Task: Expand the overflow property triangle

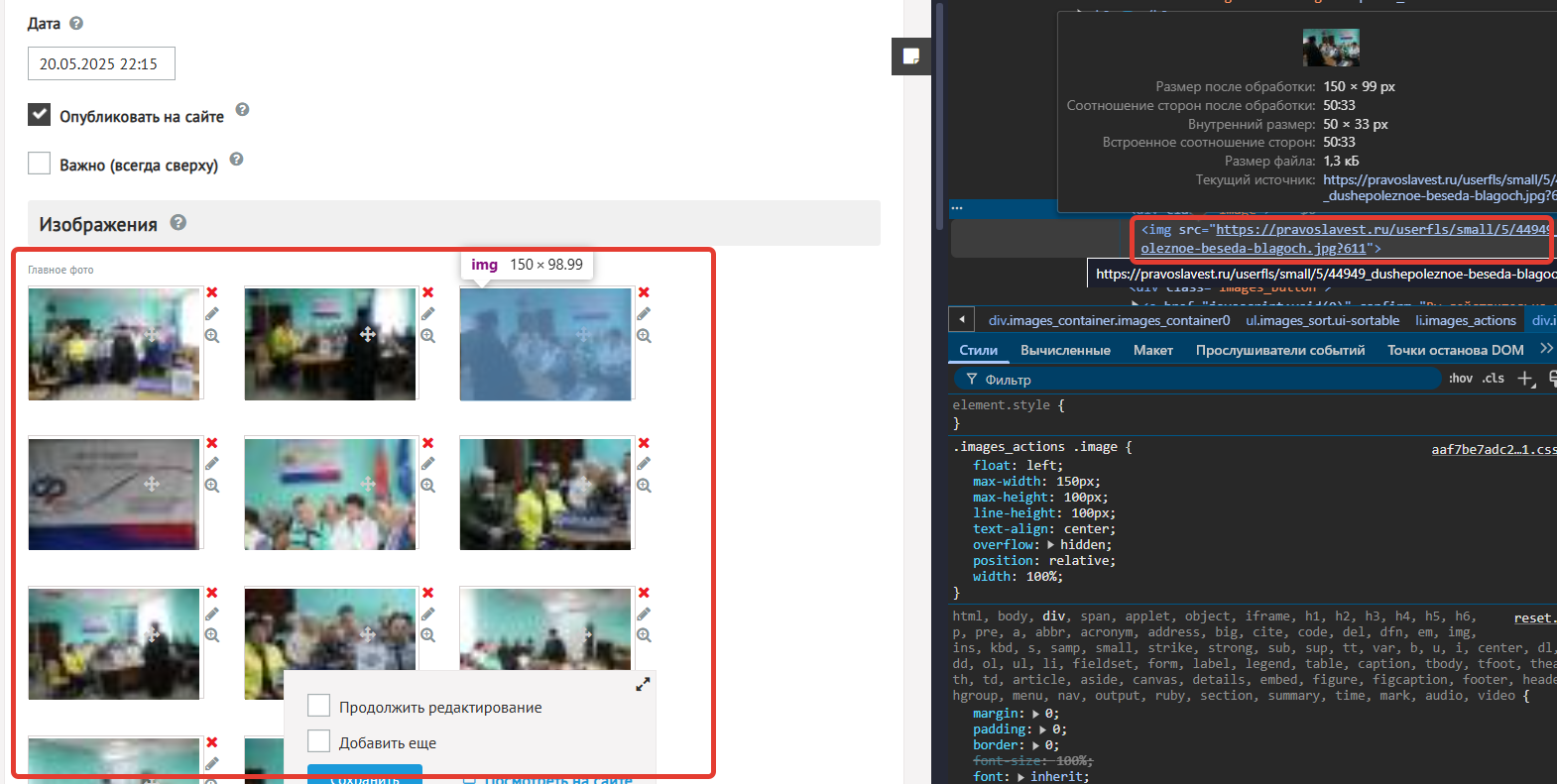Action: (x=1051, y=545)
